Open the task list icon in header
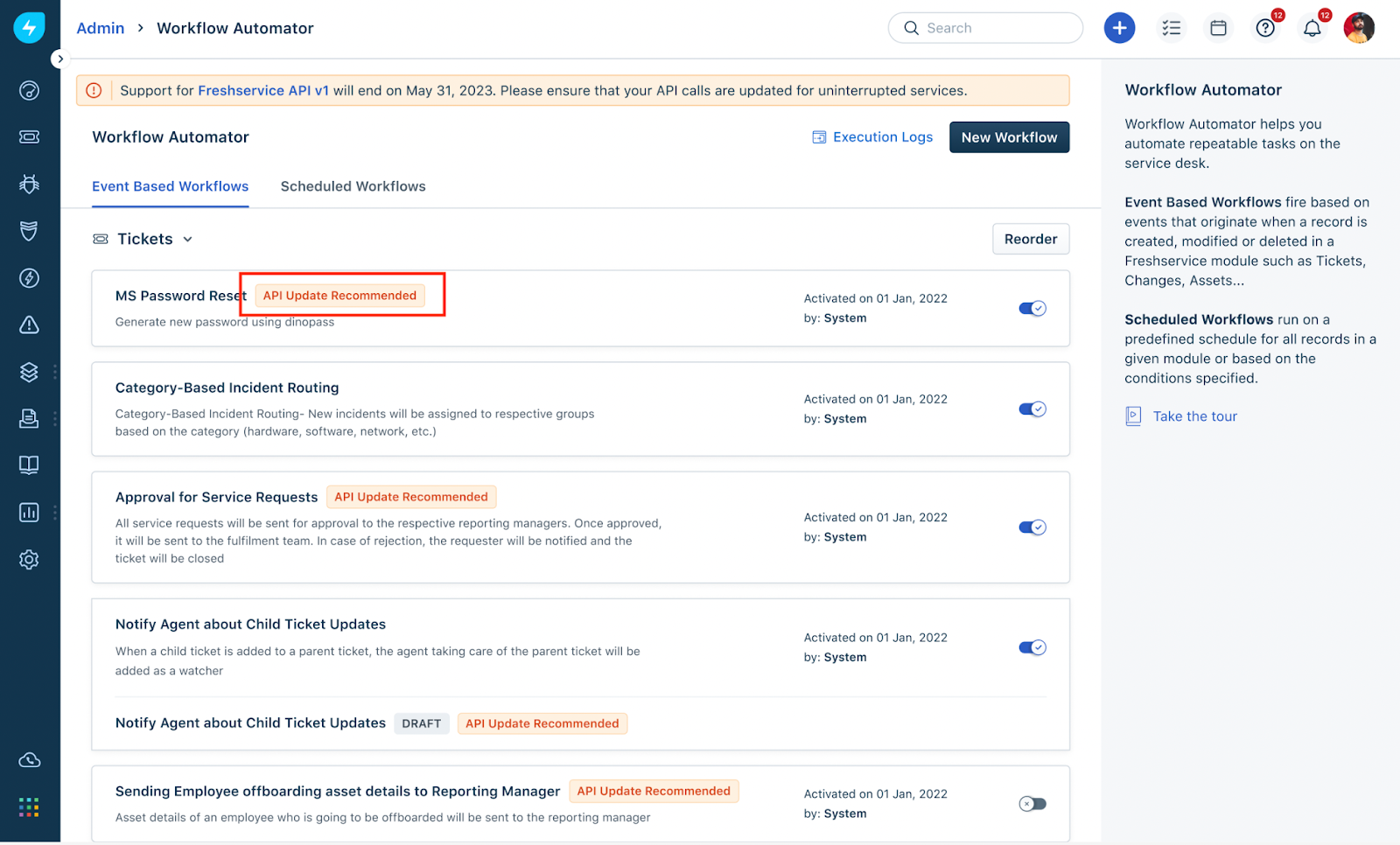The image size is (1400, 845). tap(1171, 28)
